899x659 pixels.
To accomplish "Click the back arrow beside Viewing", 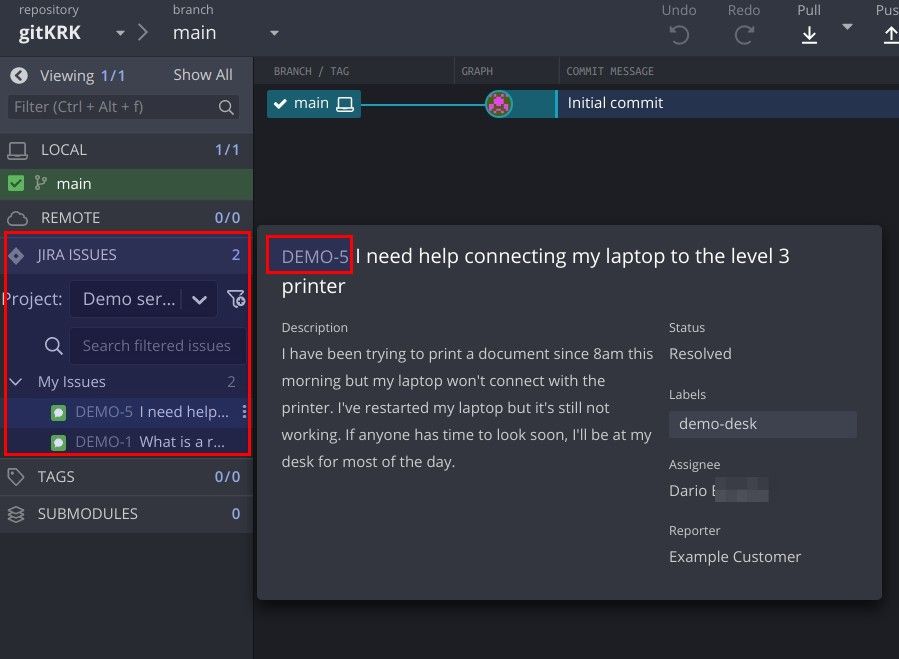I will [x=19, y=75].
